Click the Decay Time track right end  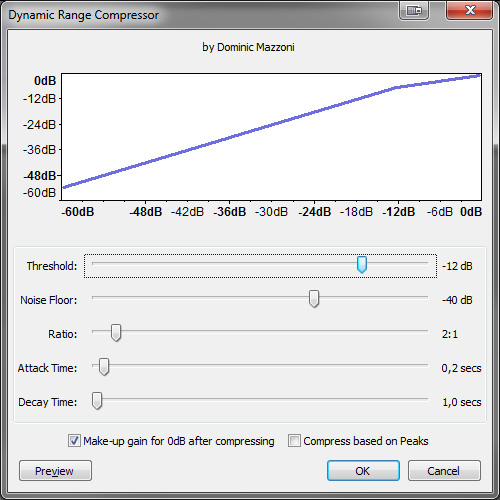coord(426,399)
